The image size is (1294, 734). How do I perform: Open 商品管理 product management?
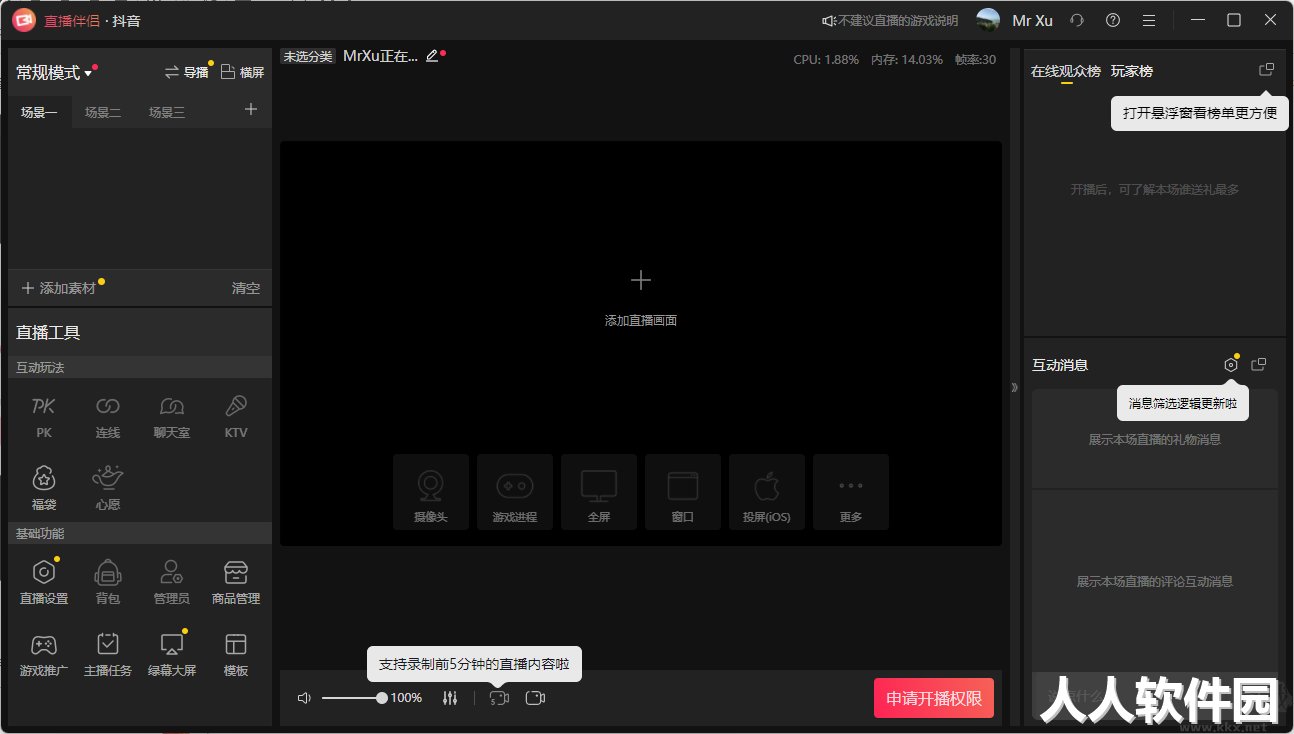[x=236, y=582]
